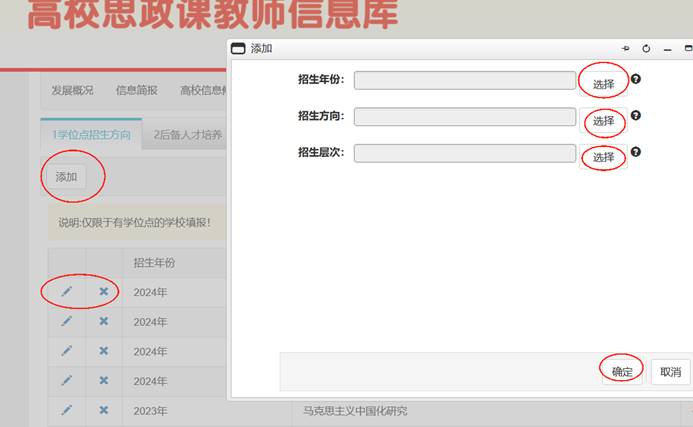Switch to the 1学位点招生方向 tab

[91, 135]
